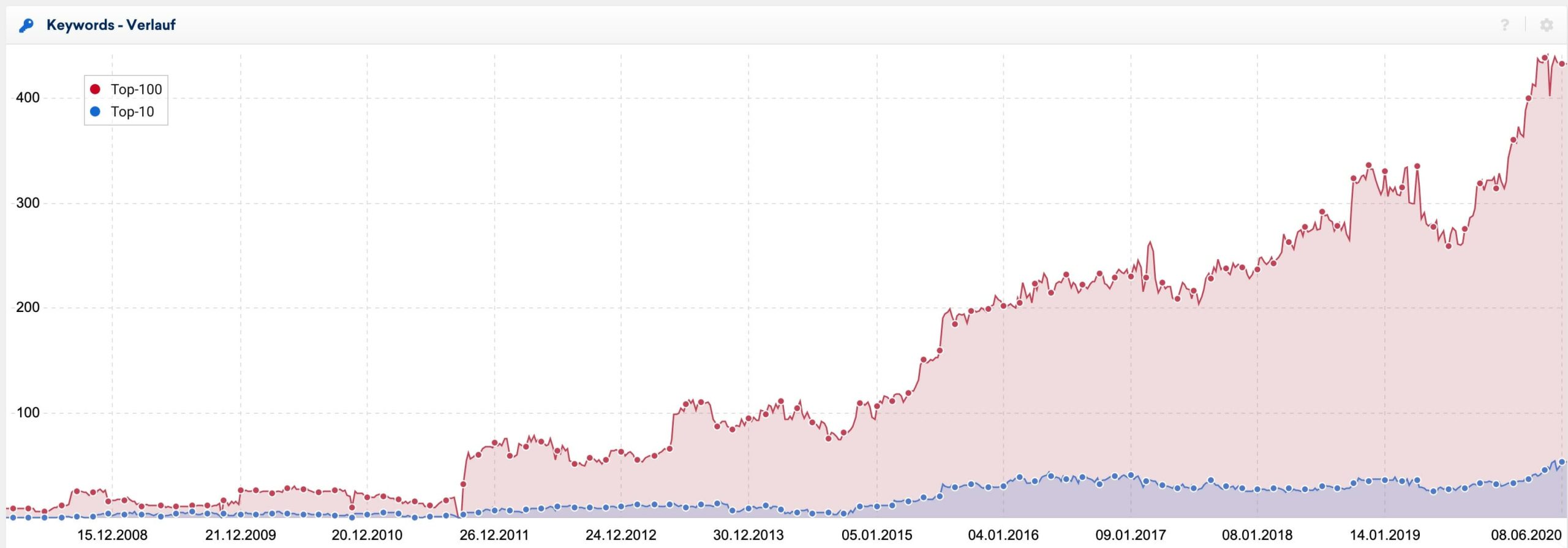Toggle the Top-10 legend entry
Viewport: 1568px width, 548px height.
tap(122, 112)
